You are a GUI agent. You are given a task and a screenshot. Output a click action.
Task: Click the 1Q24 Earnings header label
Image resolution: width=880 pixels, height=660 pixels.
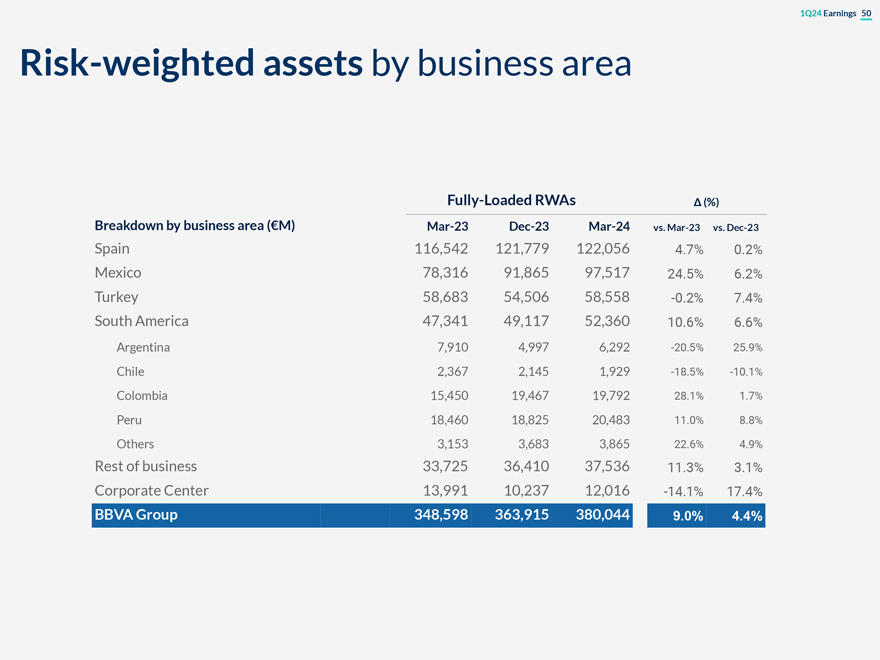pos(828,13)
